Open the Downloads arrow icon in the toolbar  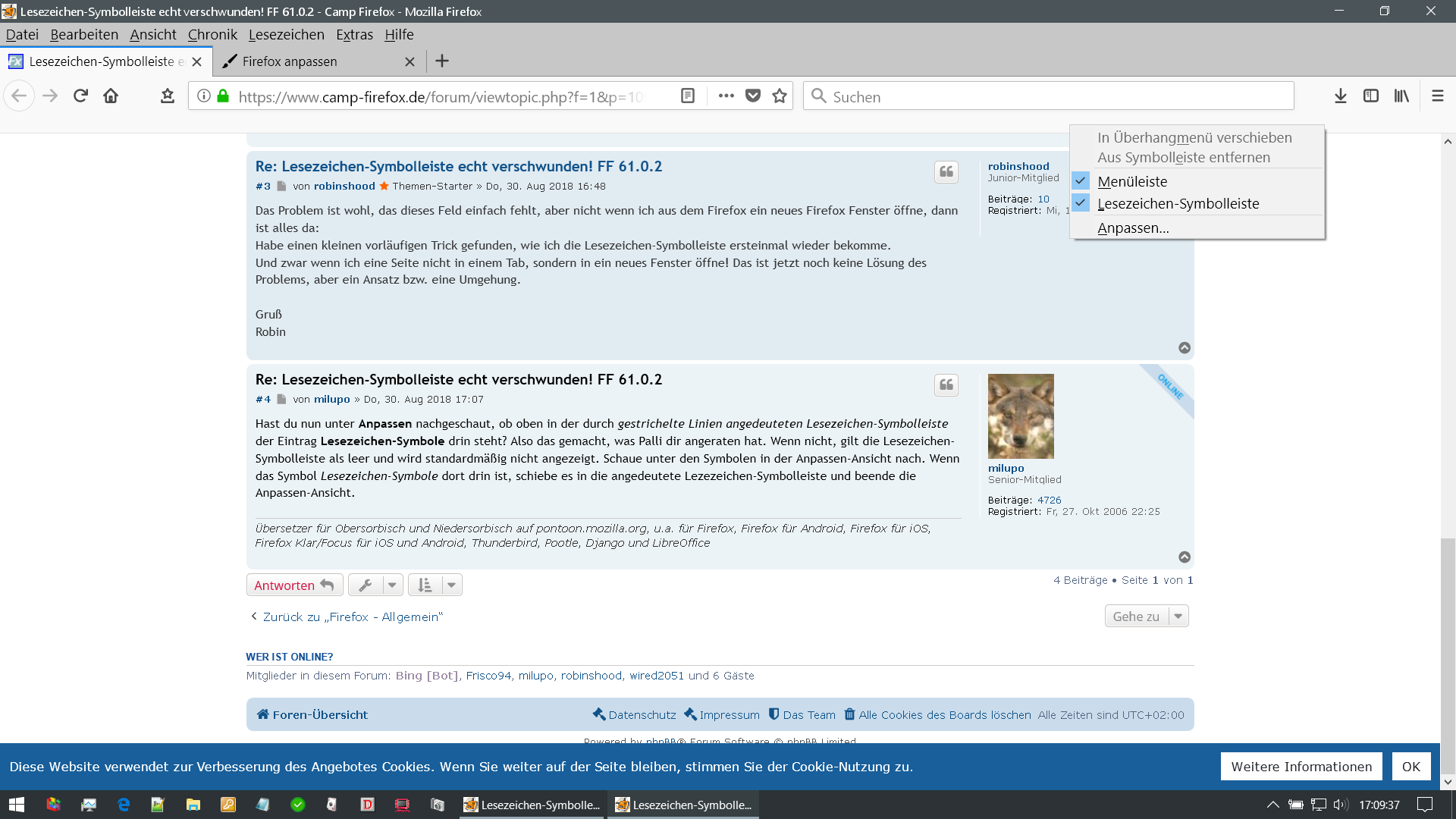1340,96
